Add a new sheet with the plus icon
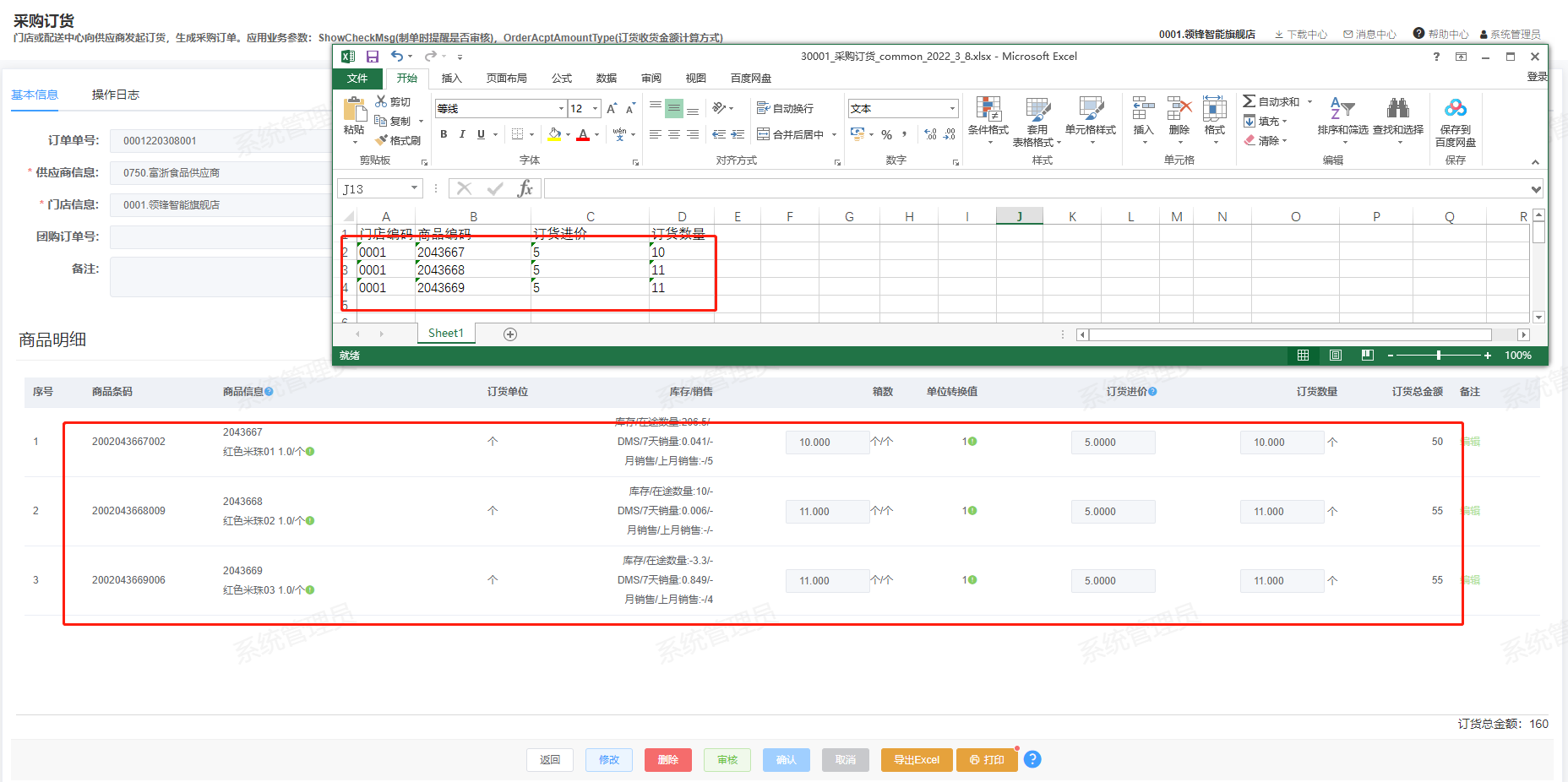 [x=510, y=334]
